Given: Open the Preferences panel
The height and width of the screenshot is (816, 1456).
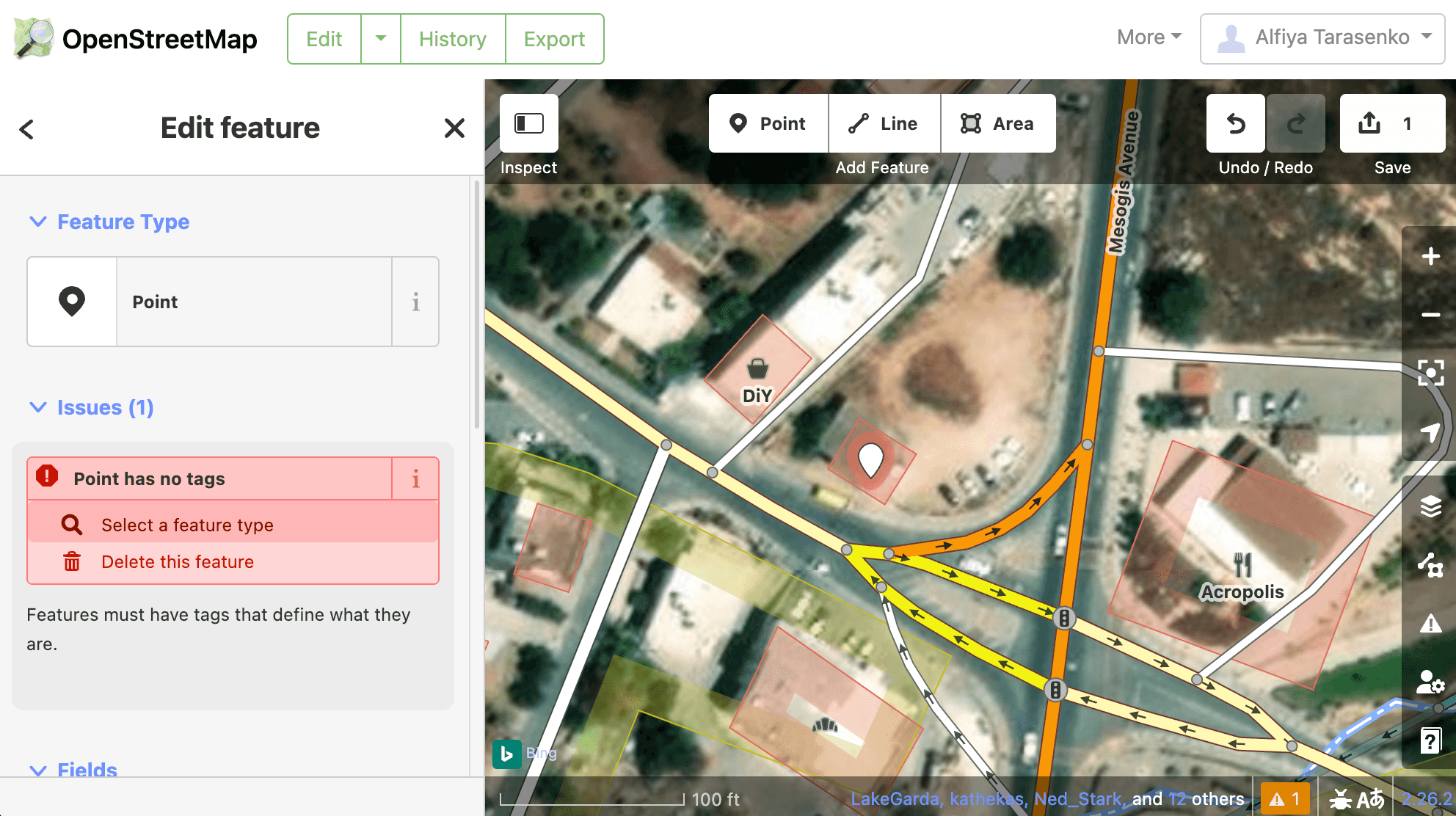Looking at the screenshot, I should coord(1430,682).
